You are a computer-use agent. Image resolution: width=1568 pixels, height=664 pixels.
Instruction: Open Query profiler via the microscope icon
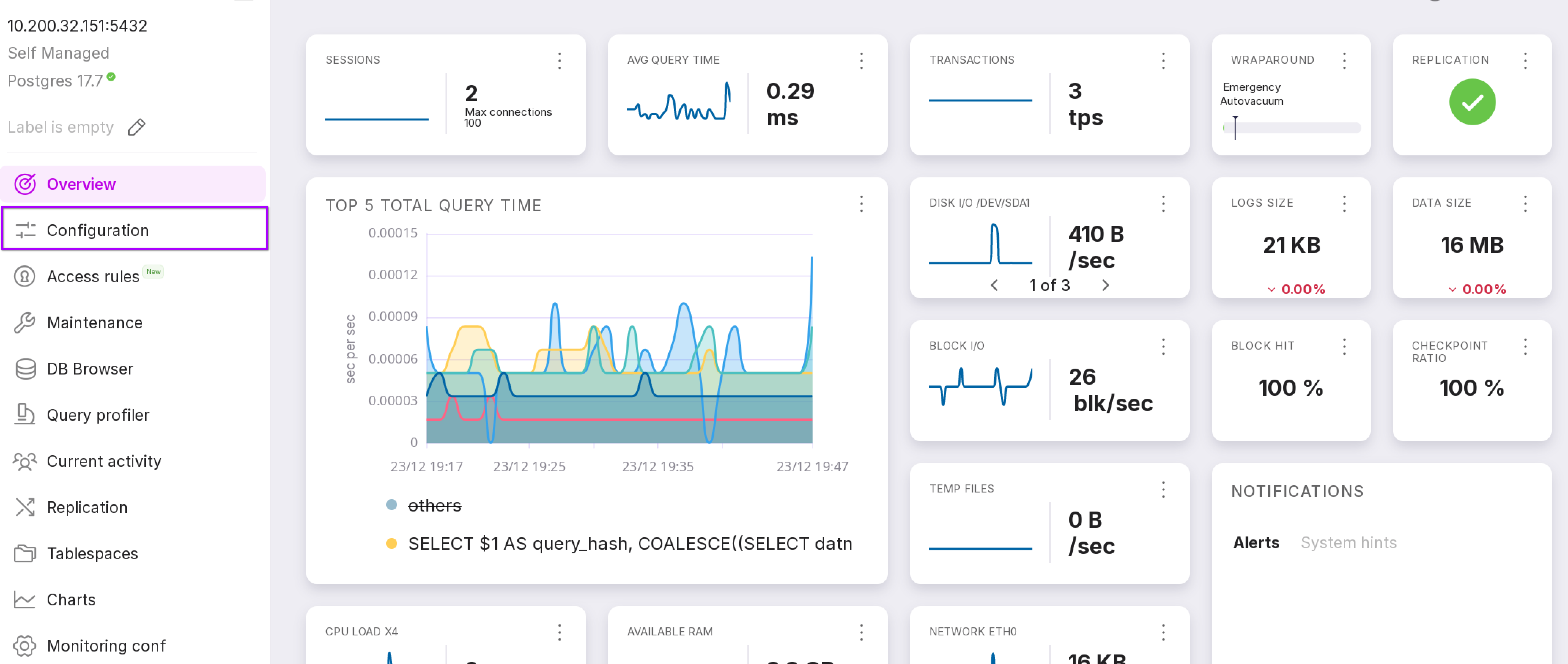[x=25, y=415]
